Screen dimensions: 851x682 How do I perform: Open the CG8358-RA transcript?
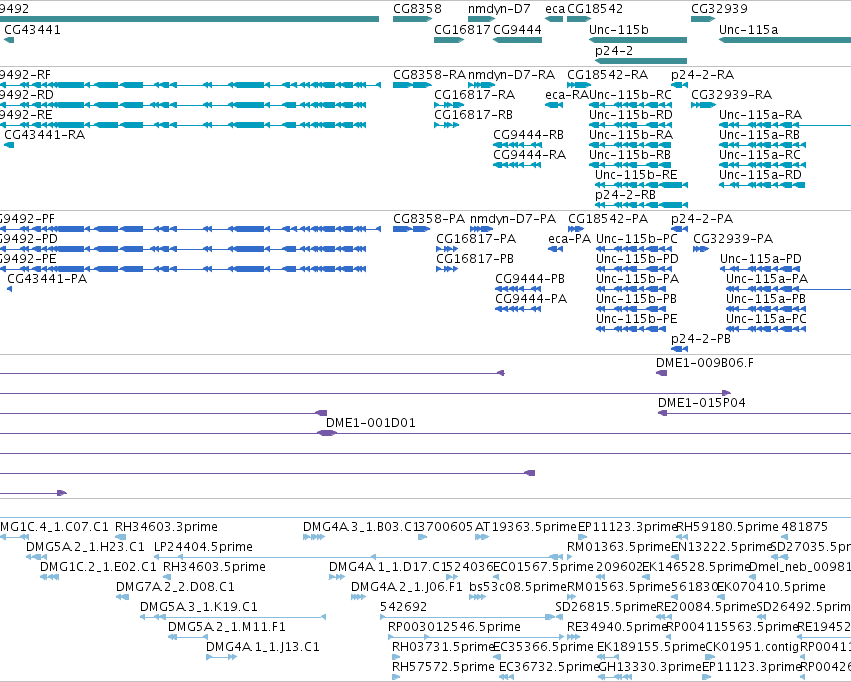coord(429,75)
